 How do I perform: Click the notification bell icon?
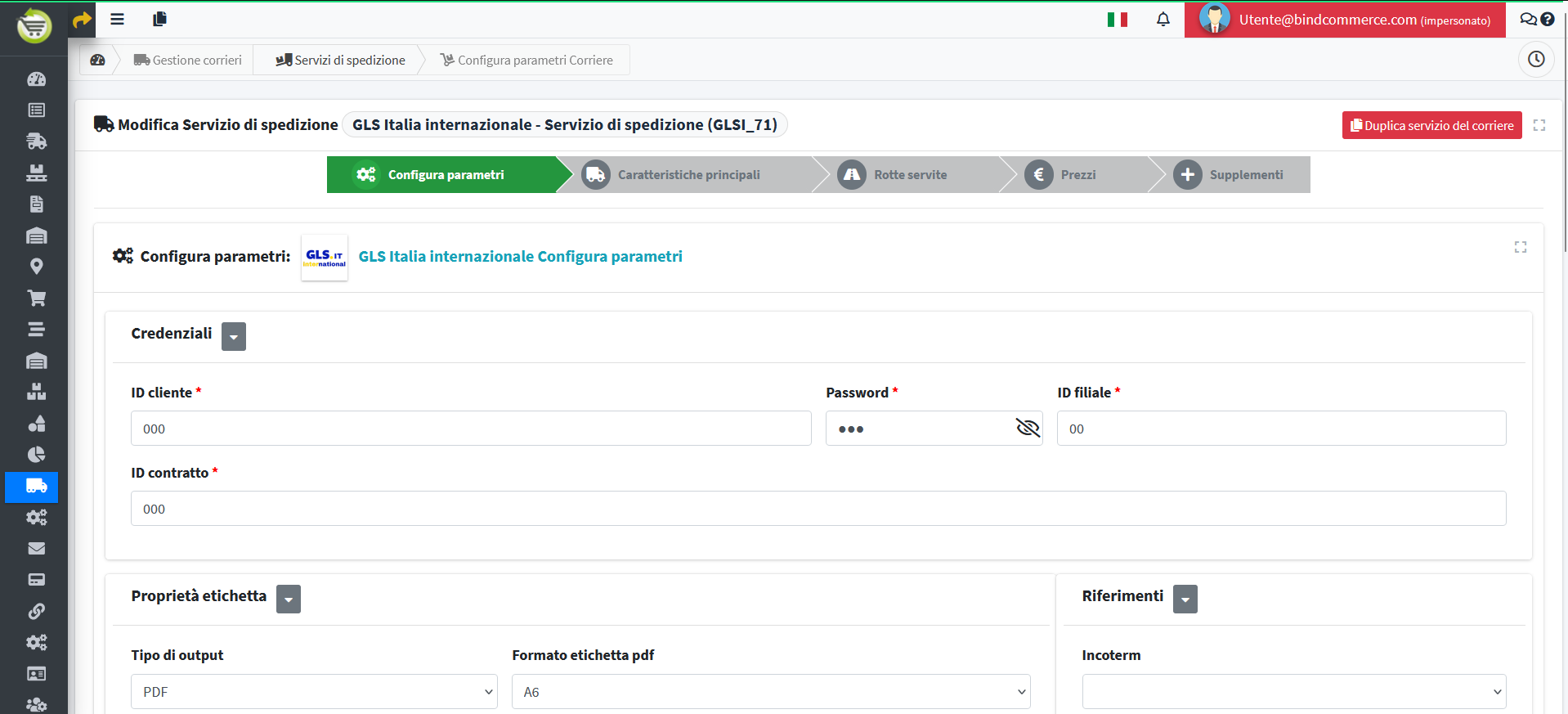tap(1163, 20)
